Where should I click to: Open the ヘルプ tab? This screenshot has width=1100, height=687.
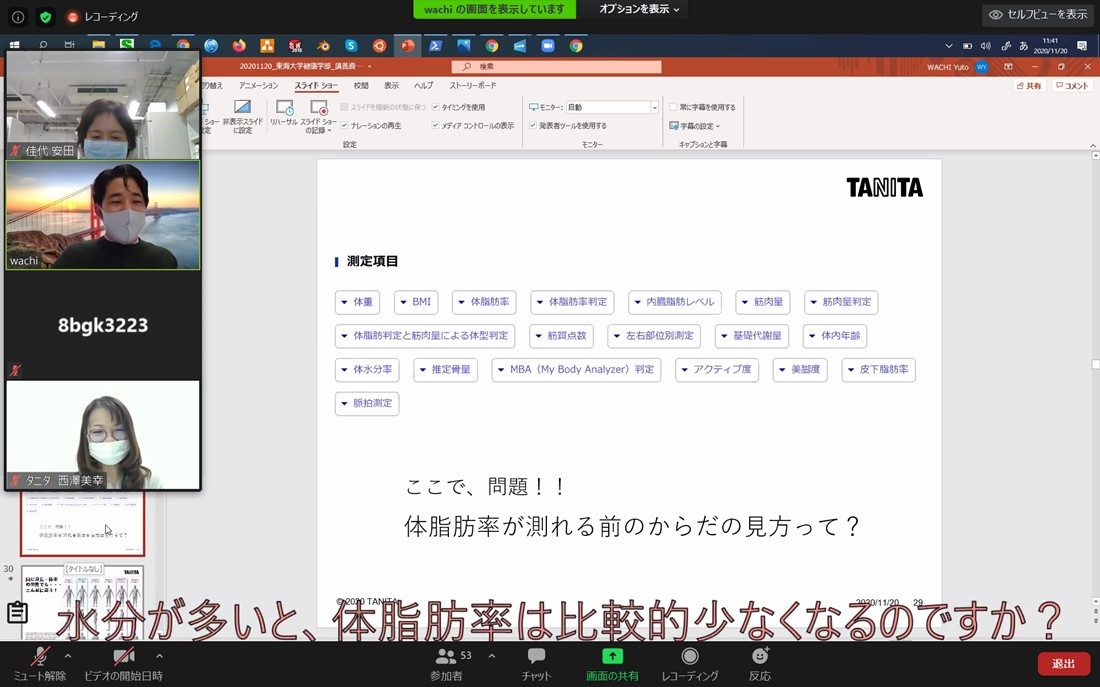(423, 86)
